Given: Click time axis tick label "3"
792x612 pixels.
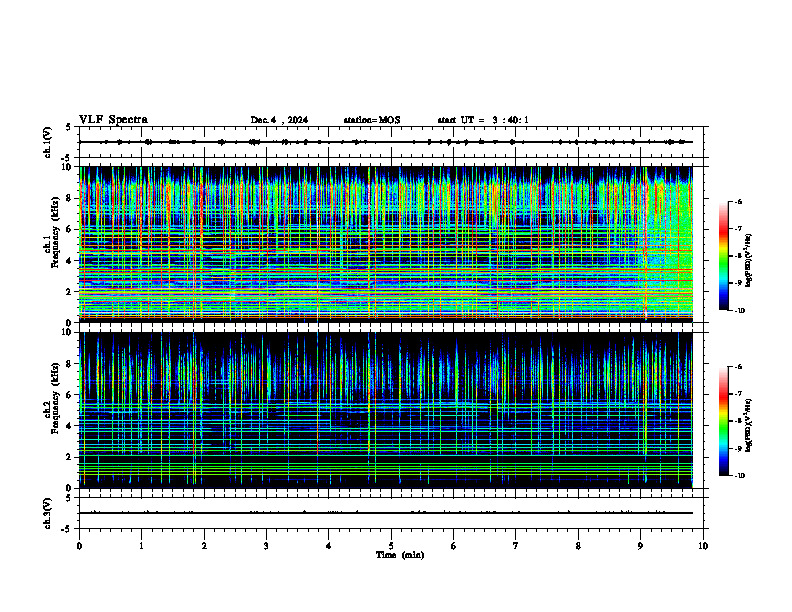Looking at the screenshot, I should pyautogui.click(x=266, y=546).
